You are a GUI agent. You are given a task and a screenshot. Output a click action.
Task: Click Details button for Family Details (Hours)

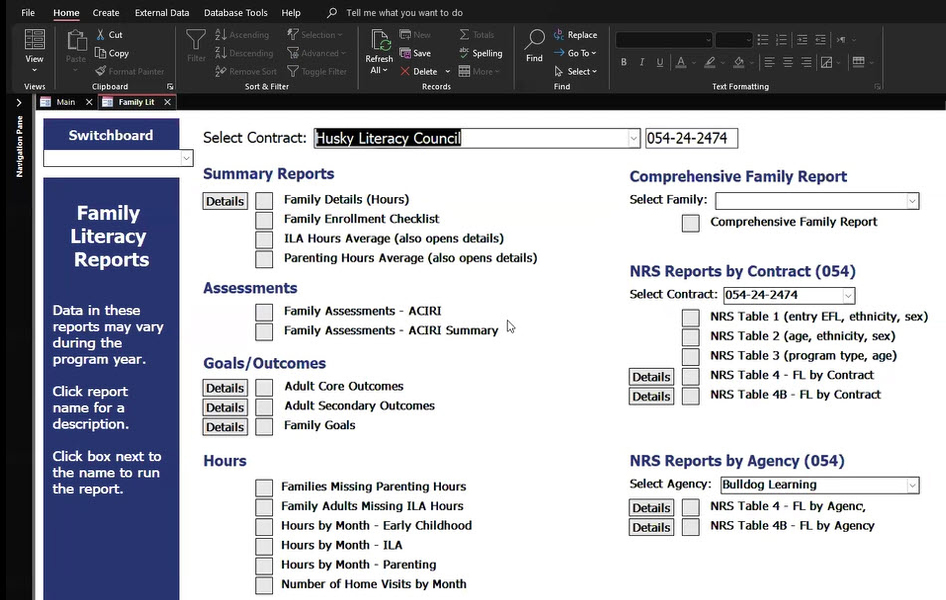pyautogui.click(x=225, y=201)
